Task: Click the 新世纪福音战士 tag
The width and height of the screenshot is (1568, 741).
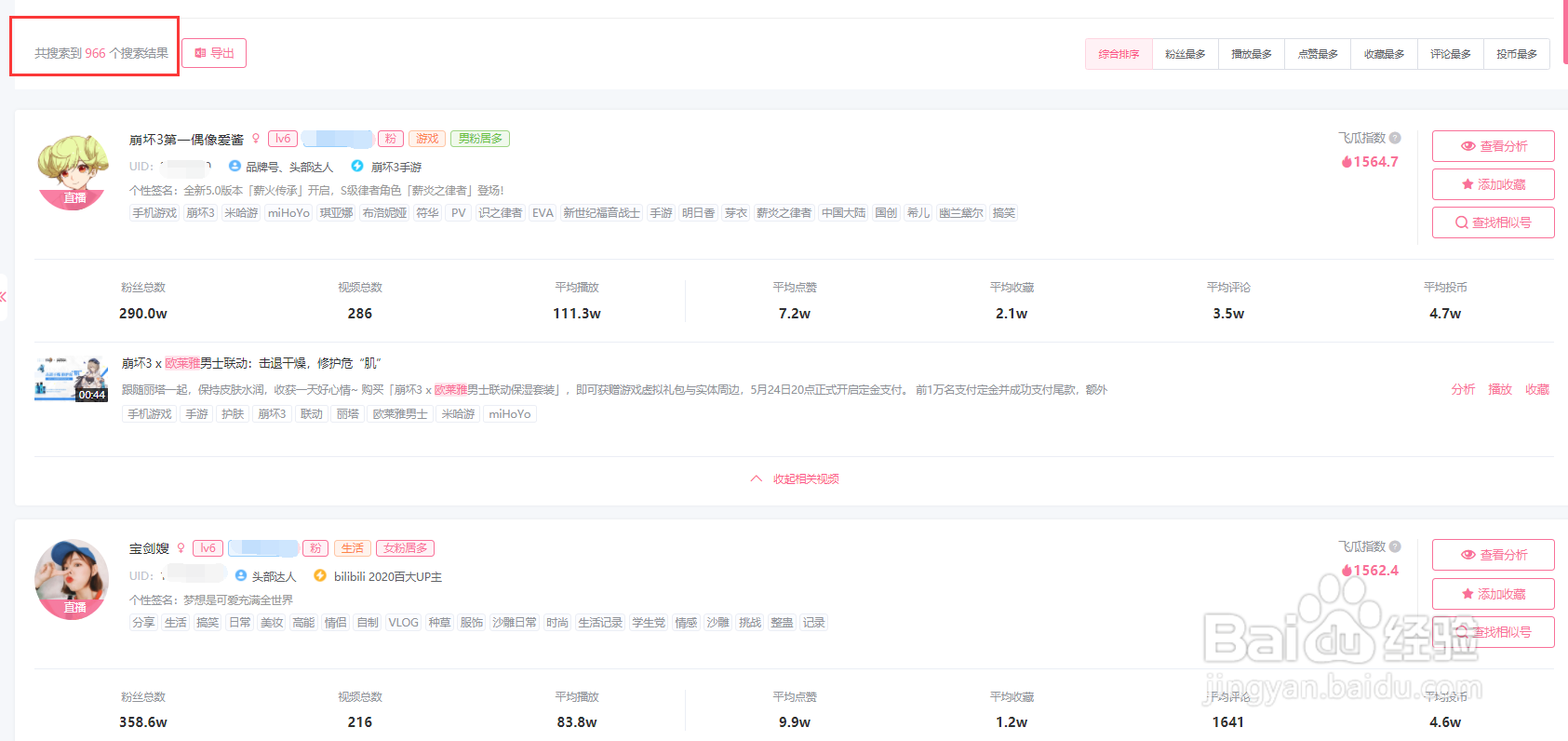Action: pos(602,213)
